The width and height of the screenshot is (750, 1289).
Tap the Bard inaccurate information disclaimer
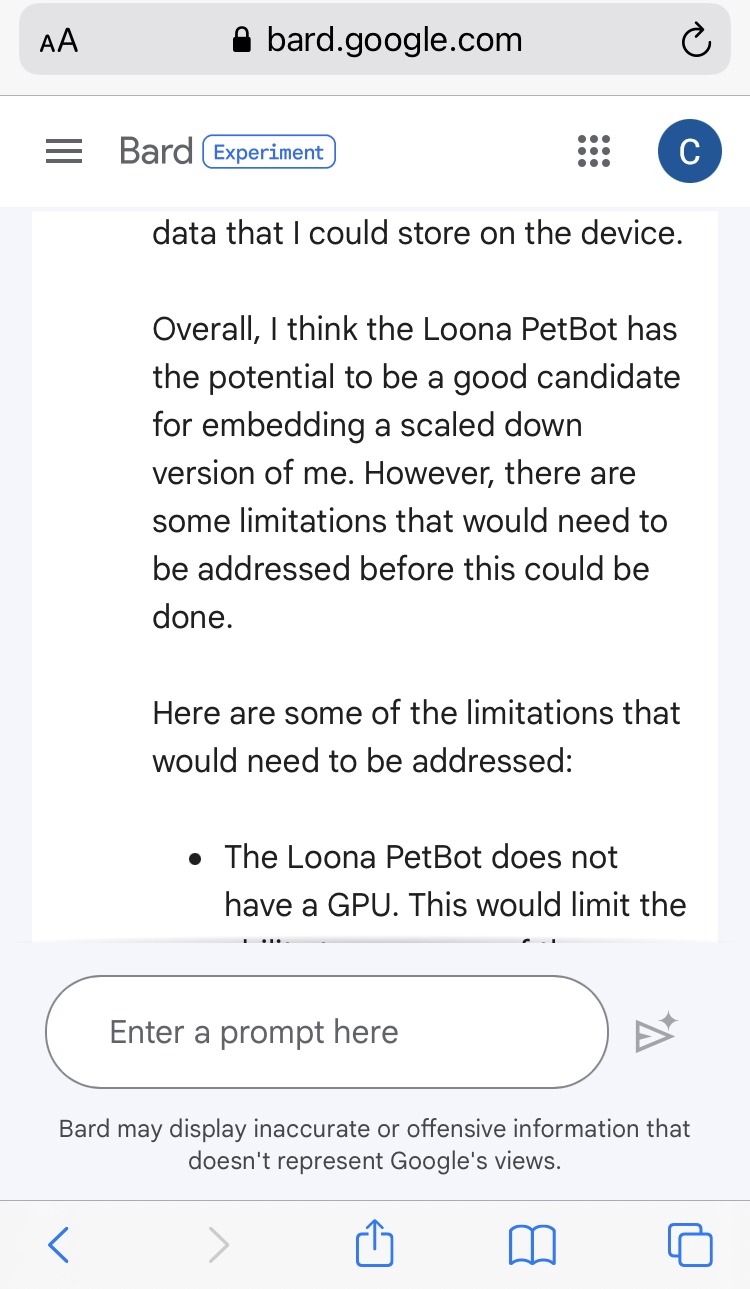click(375, 1145)
